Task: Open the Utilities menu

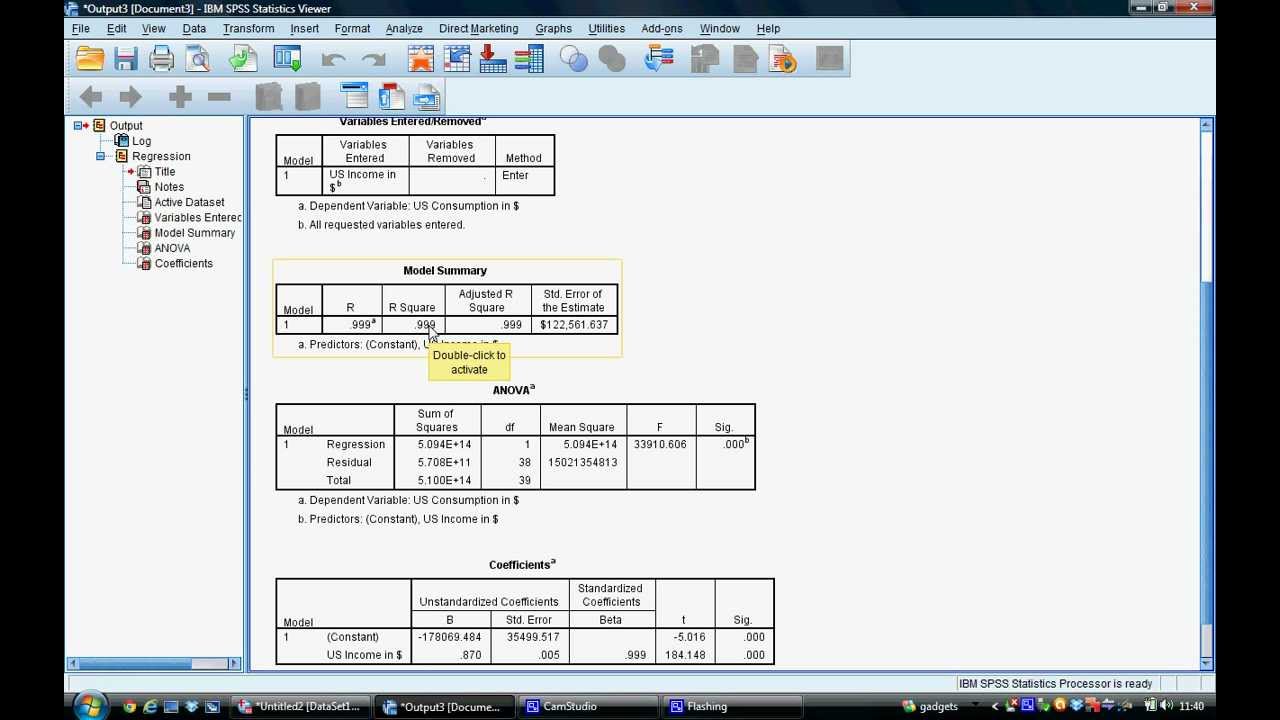Action: point(606,29)
